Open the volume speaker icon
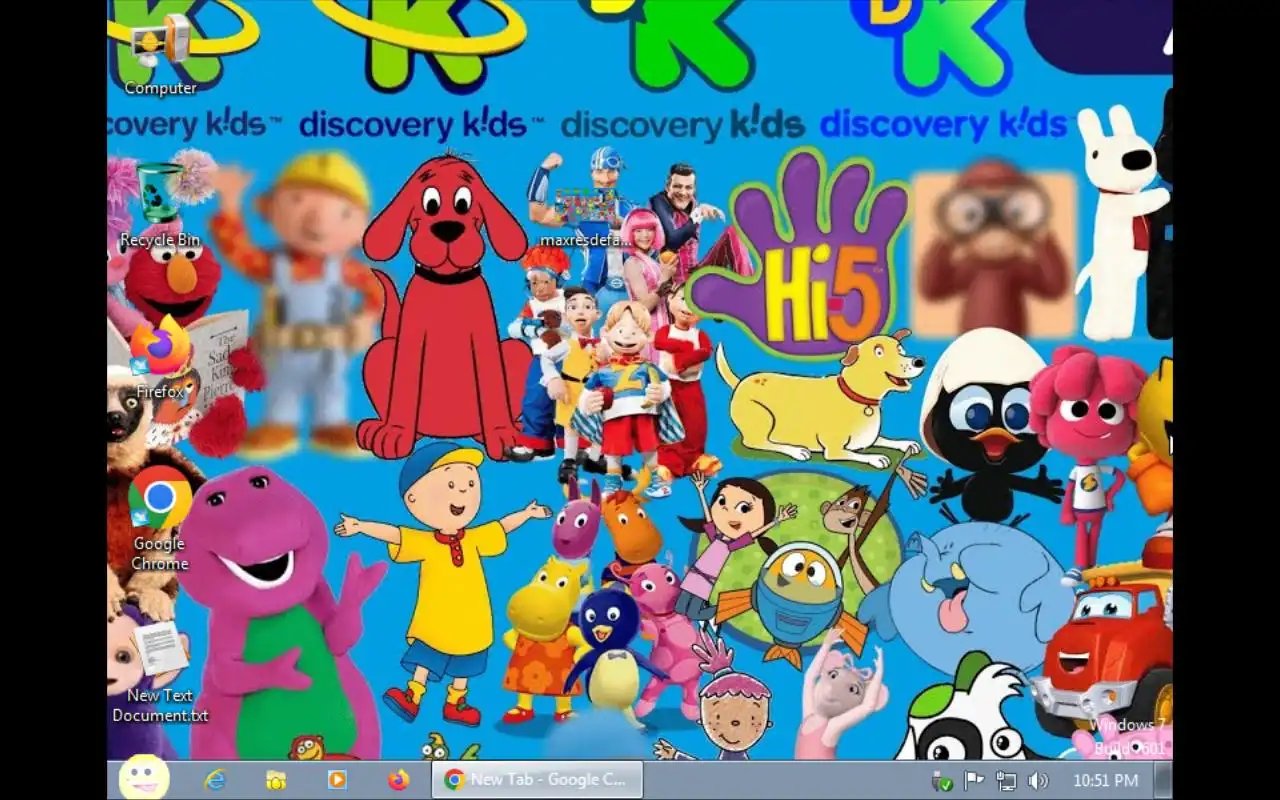The width and height of the screenshot is (1280, 800). [x=1038, y=781]
